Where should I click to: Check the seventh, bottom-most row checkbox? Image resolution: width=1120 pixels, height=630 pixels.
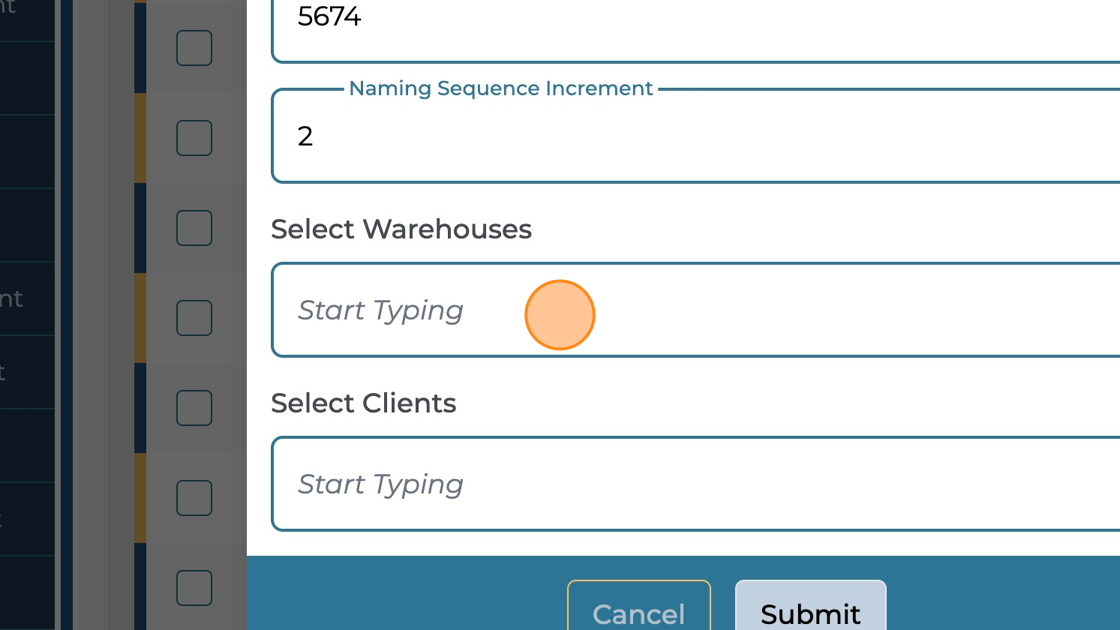[x=194, y=587]
